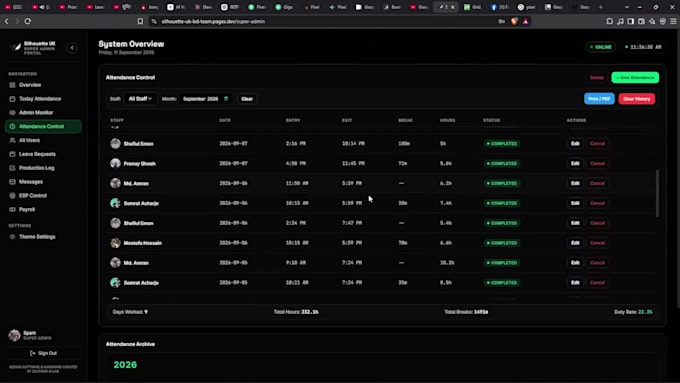This screenshot has height=383, width=680.
Task: Click the Admin Monitor eye icon
Action: pyautogui.click(x=12, y=113)
